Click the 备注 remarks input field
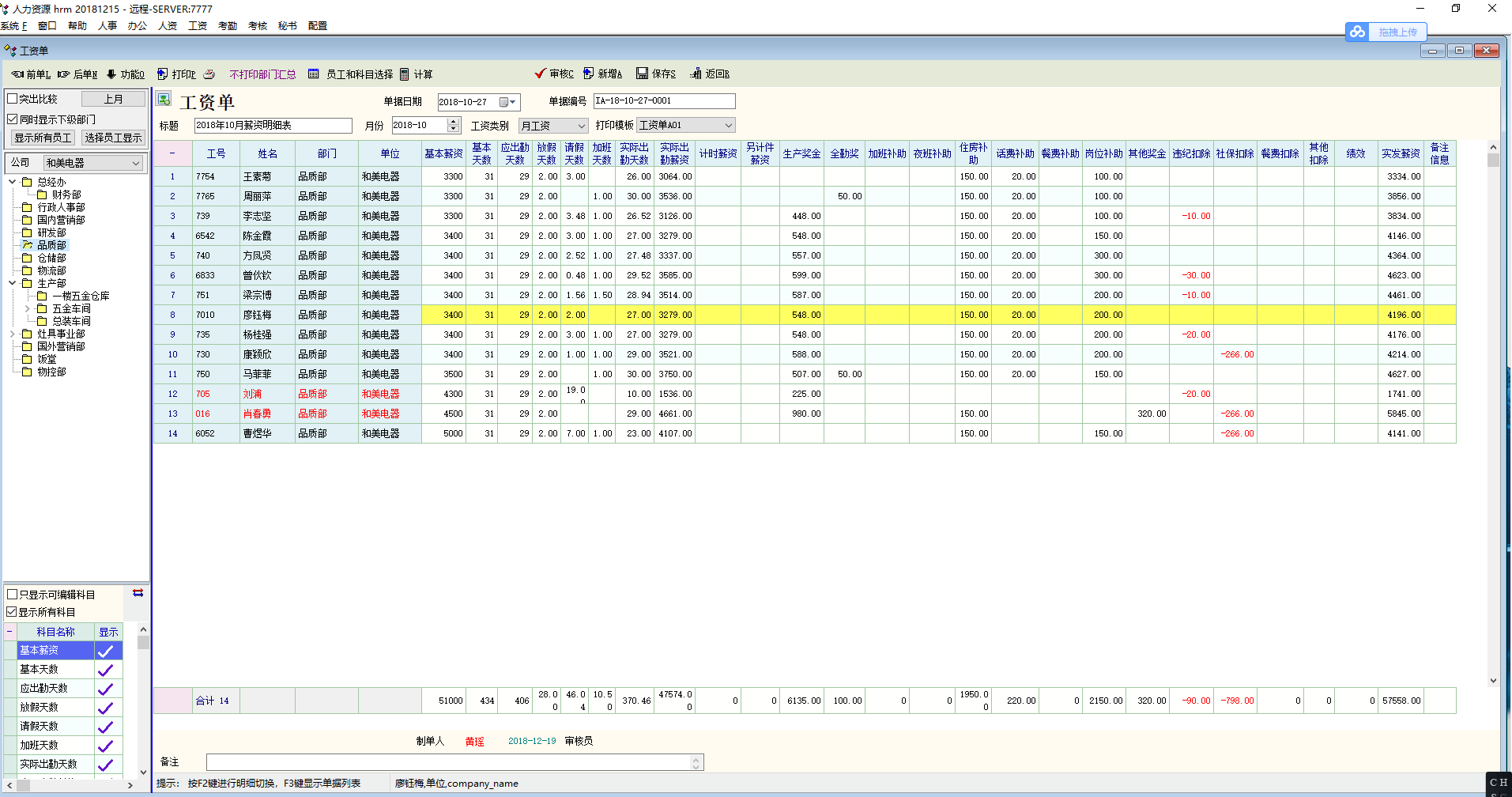This screenshot has height=797, width=1512. [448, 762]
